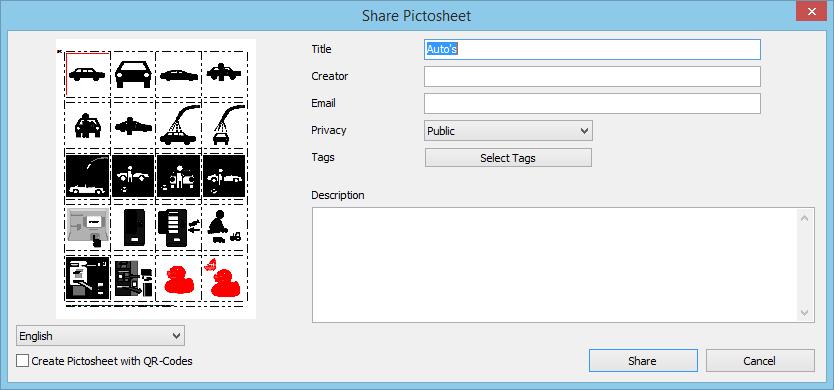The height and width of the screenshot is (390, 834).
Task: Select the side-view car pictogram in first cell
Action: pyautogui.click(x=87, y=74)
